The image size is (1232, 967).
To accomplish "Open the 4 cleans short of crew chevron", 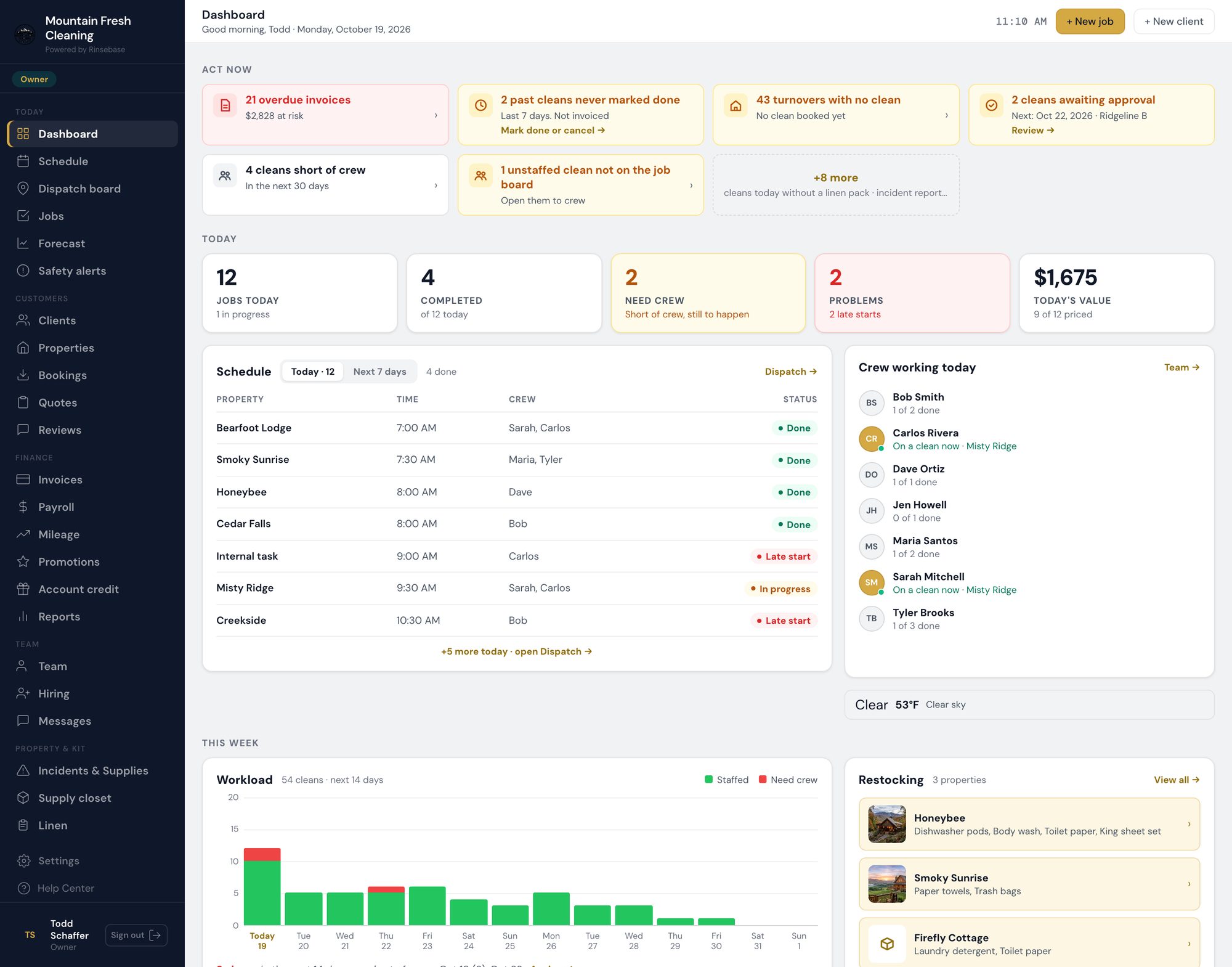I will pos(436,186).
